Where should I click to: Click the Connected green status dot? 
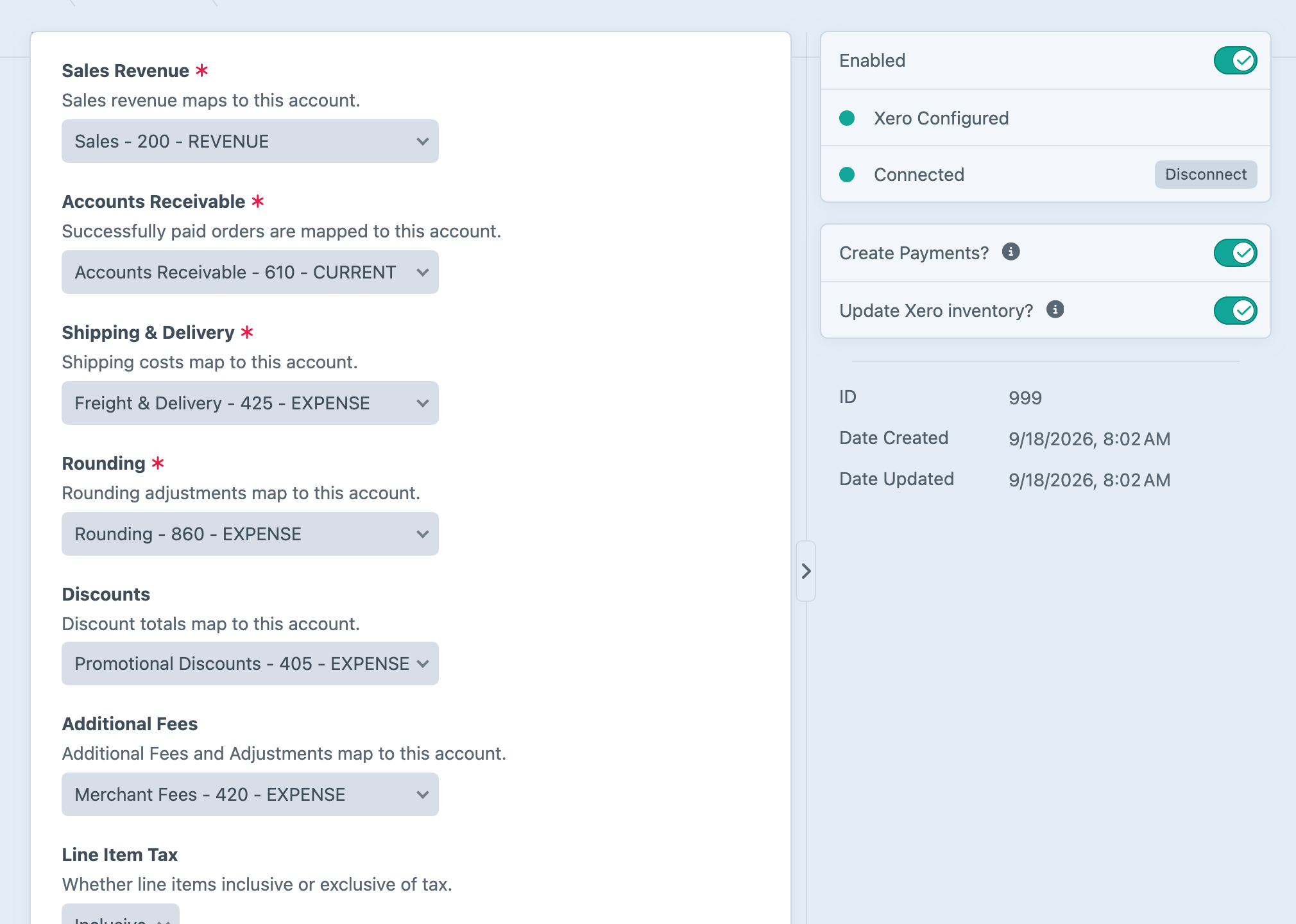point(847,175)
